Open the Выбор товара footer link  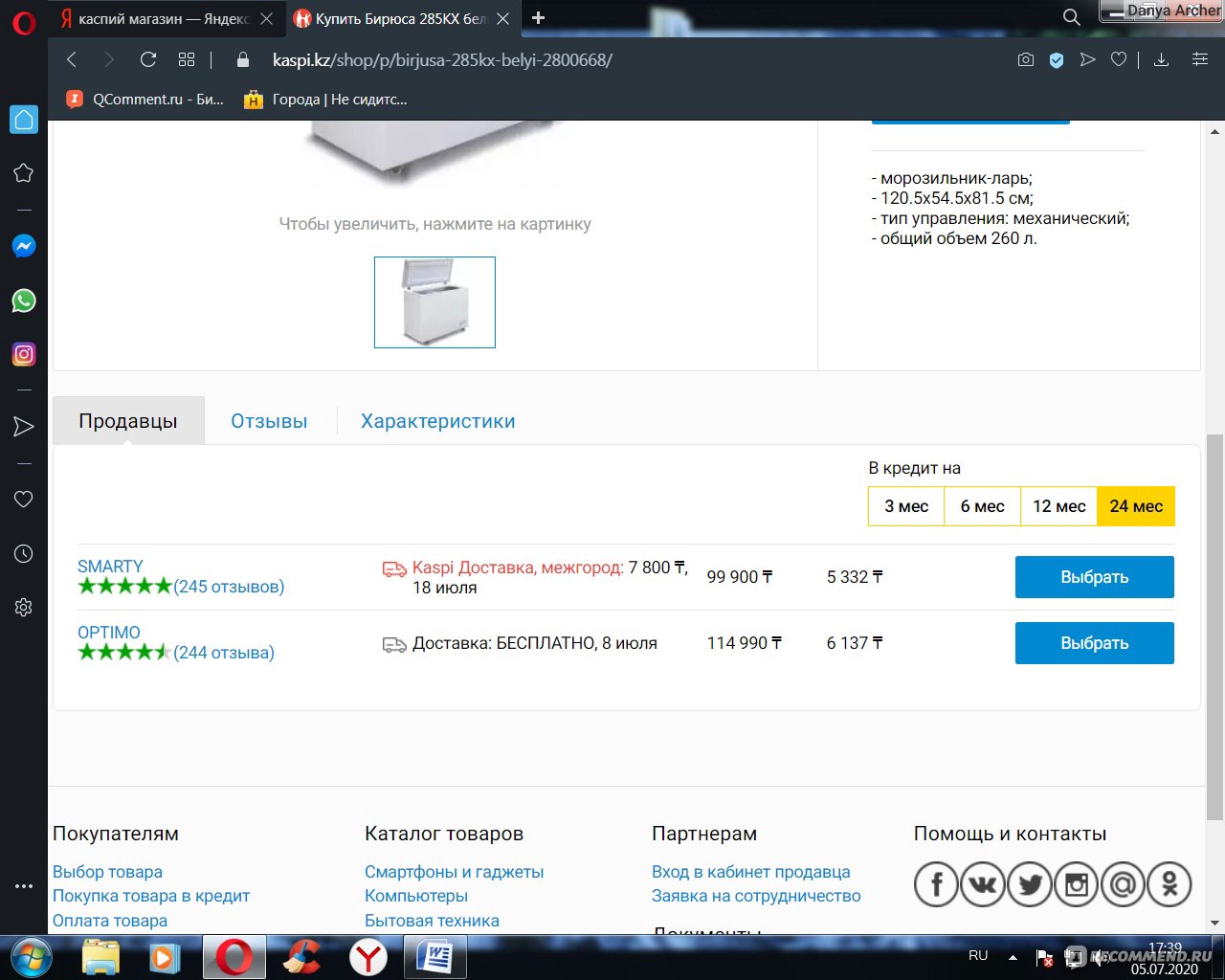(x=107, y=872)
